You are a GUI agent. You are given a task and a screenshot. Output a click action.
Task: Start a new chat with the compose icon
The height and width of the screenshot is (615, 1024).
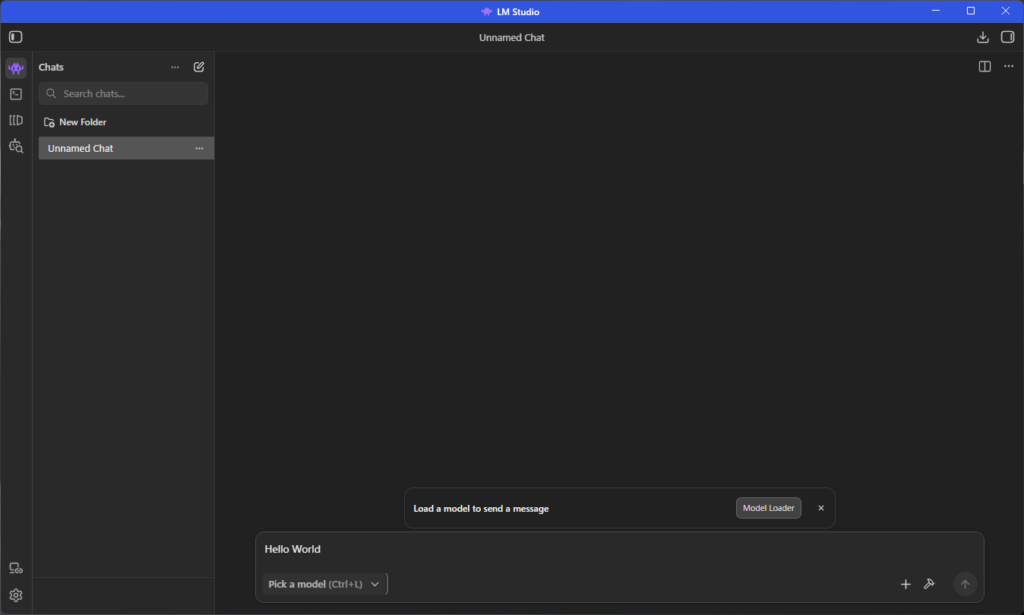tap(199, 67)
